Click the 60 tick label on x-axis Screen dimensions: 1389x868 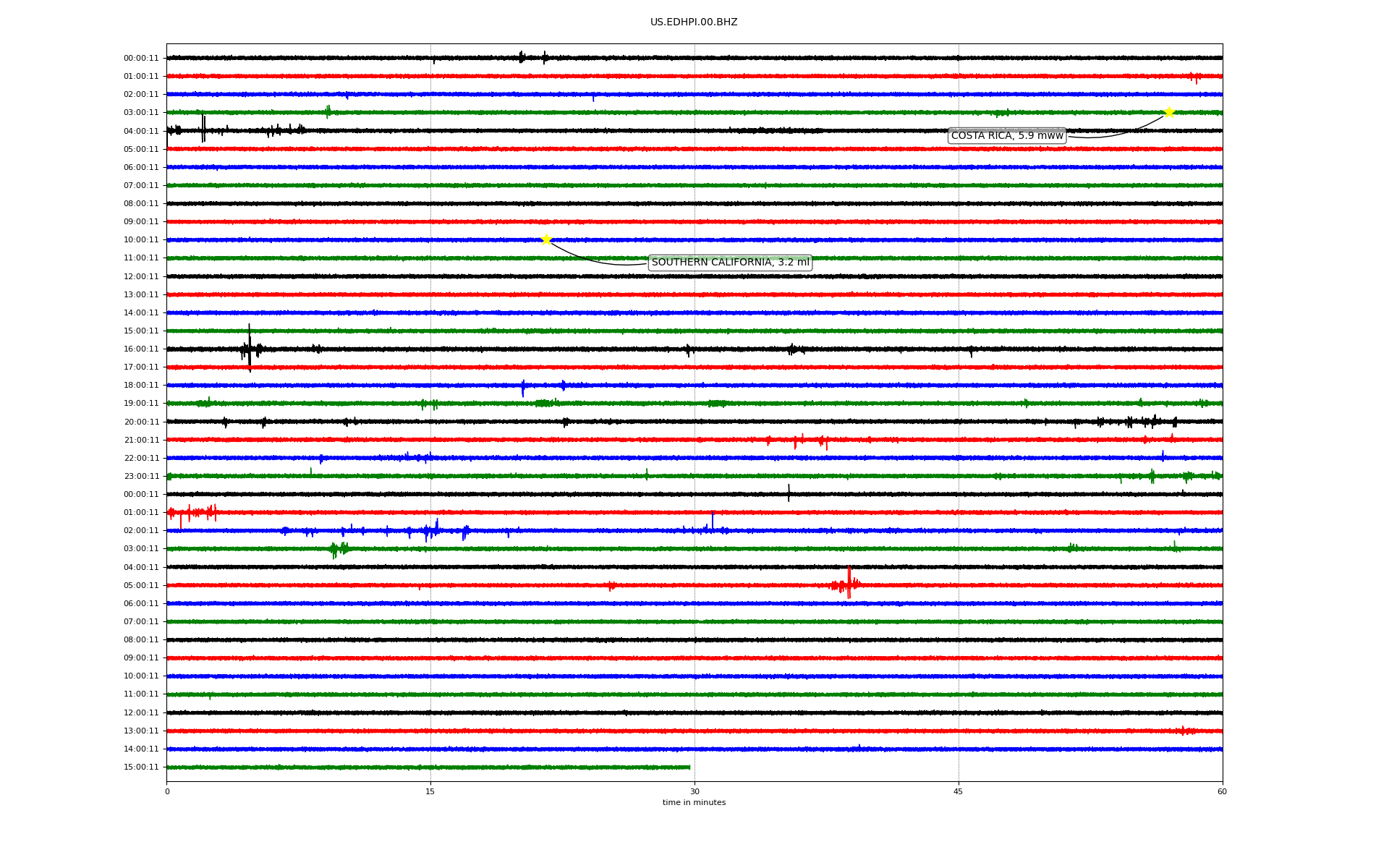click(x=1221, y=791)
